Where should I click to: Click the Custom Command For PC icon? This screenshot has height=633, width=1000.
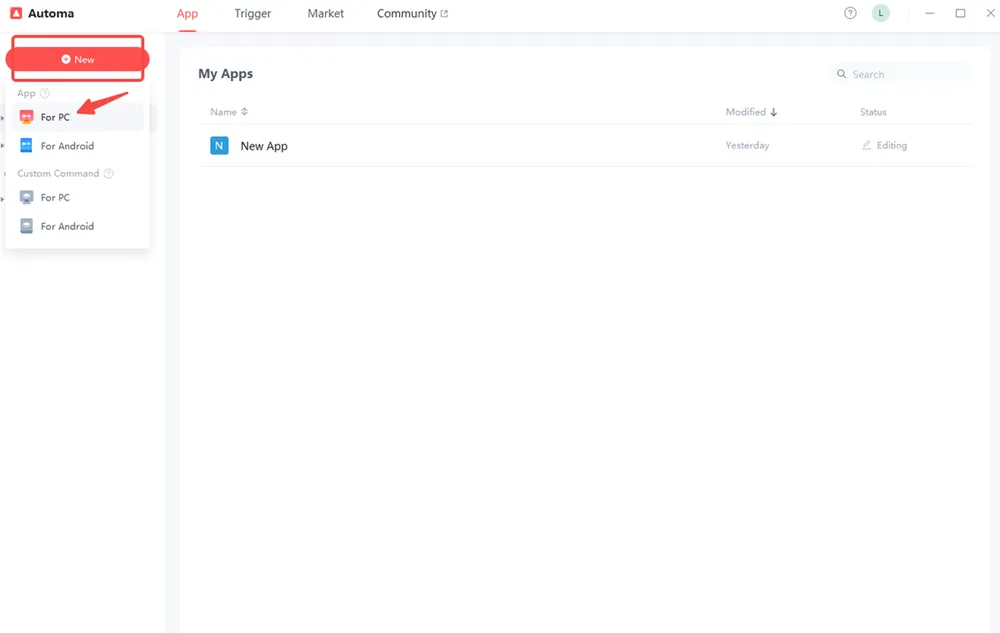(27, 197)
